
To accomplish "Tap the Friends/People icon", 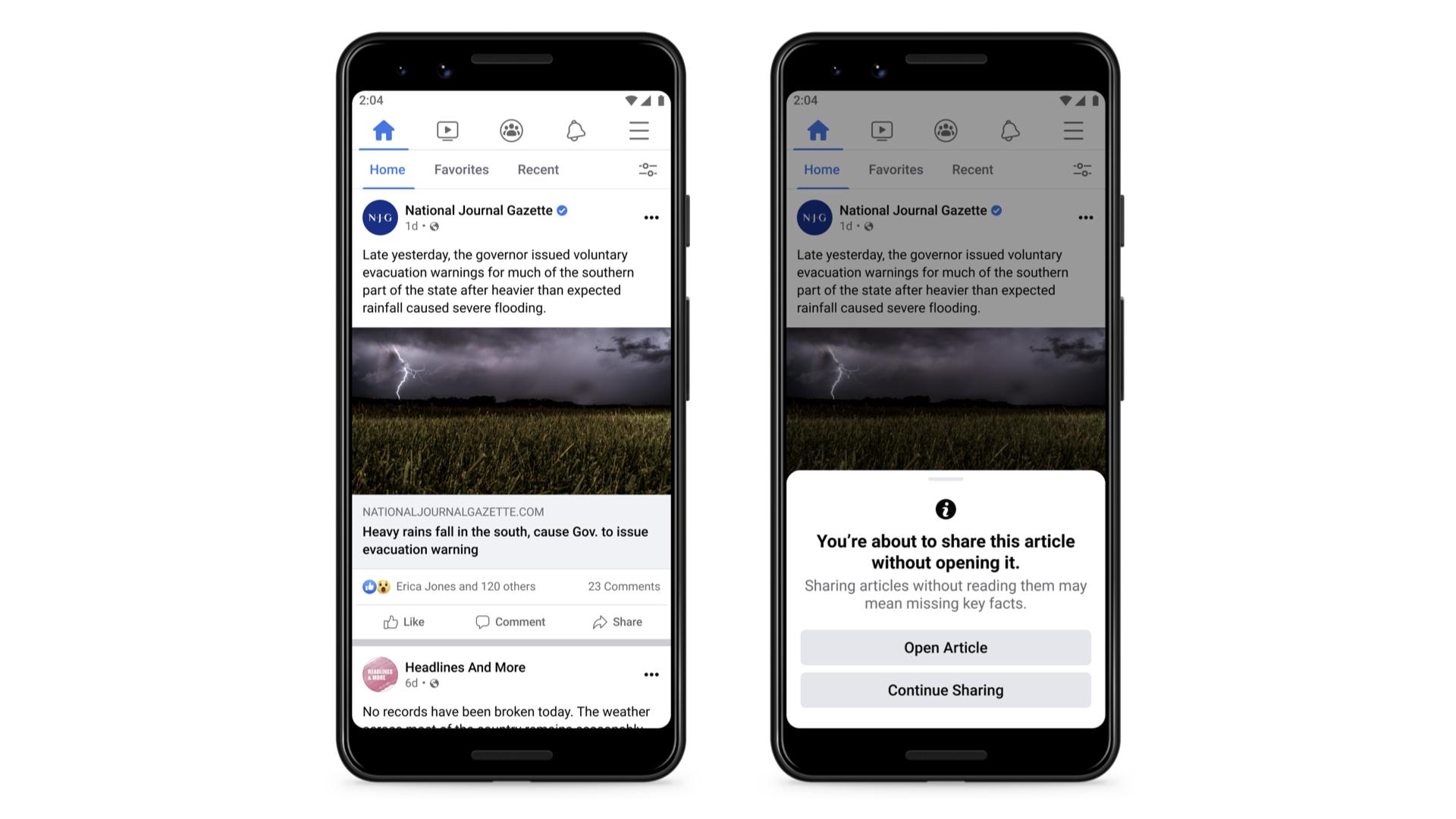I will pyautogui.click(x=511, y=130).
